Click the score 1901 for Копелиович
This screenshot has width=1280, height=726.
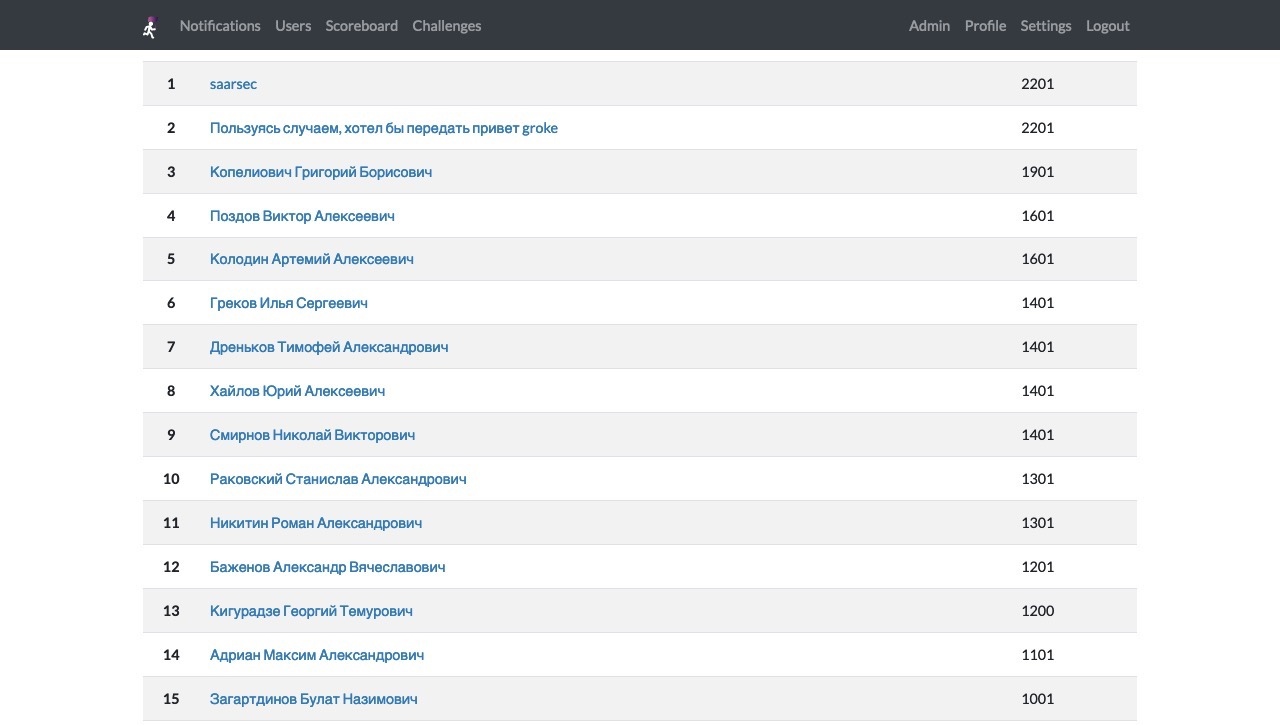(x=1038, y=172)
